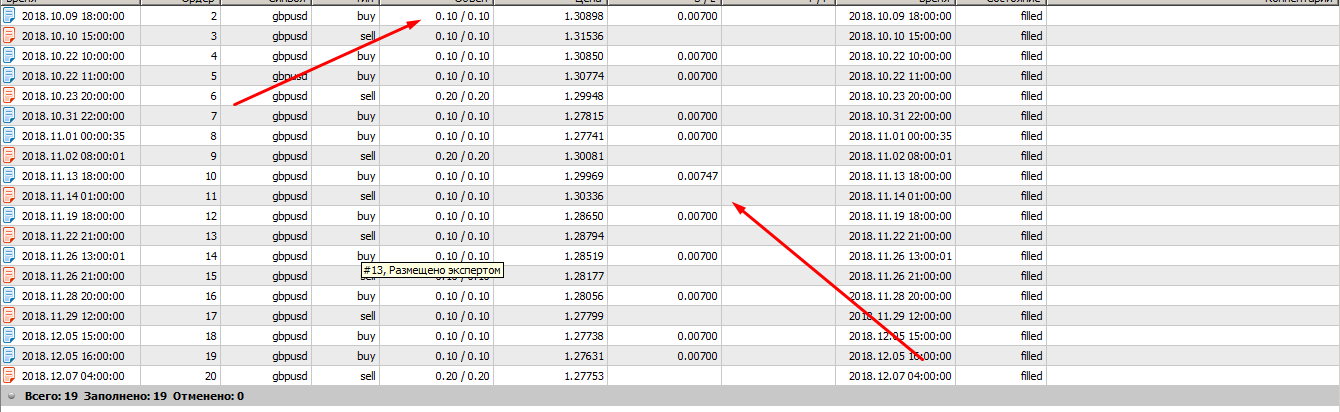The image size is (1340, 412).
Task: Select the order icon in the 1.30774 price row
Action: coord(9,76)
